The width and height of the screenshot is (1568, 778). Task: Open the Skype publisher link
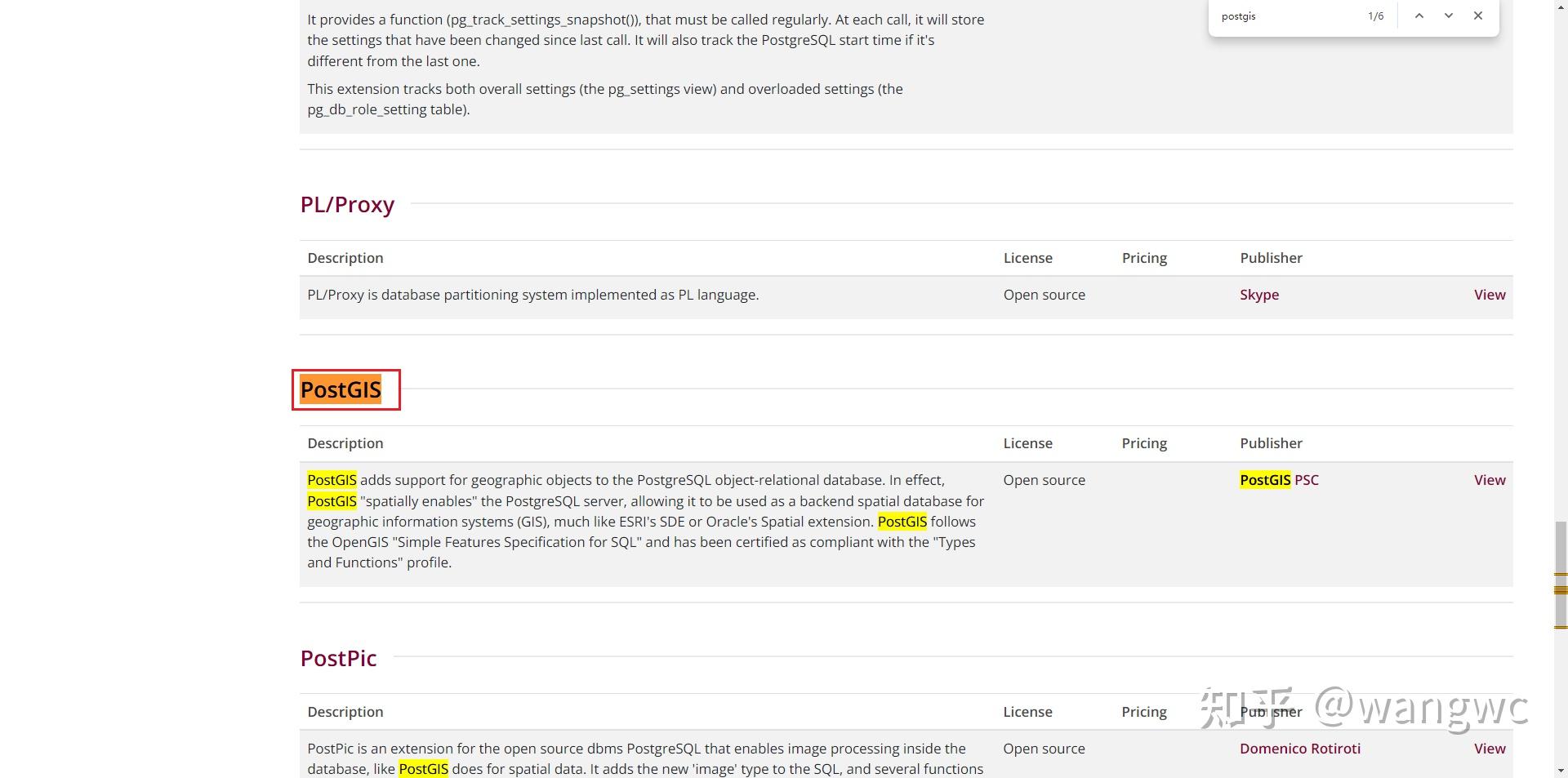point(1259,295)
